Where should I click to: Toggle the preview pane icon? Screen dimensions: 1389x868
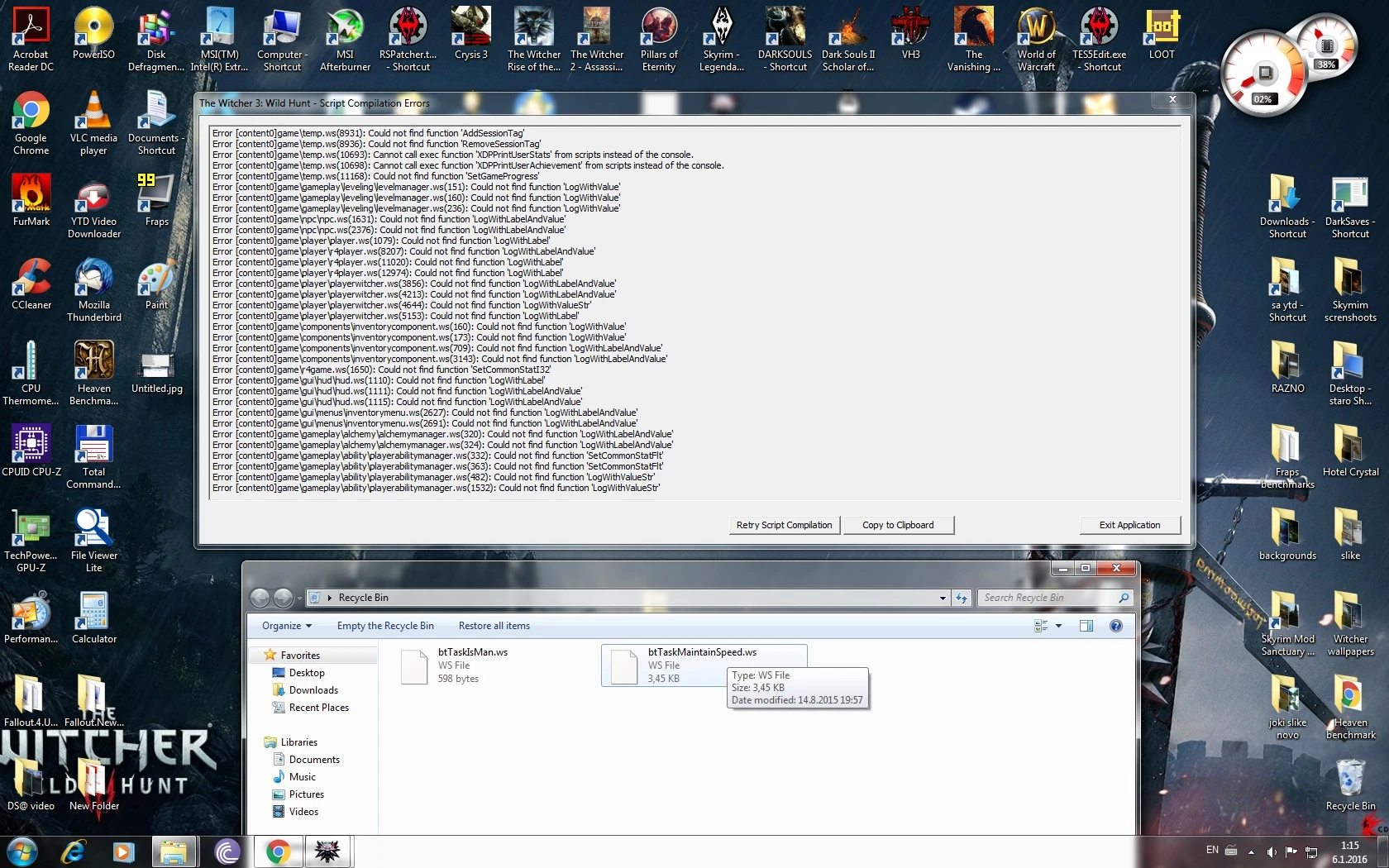[1086, 626]
